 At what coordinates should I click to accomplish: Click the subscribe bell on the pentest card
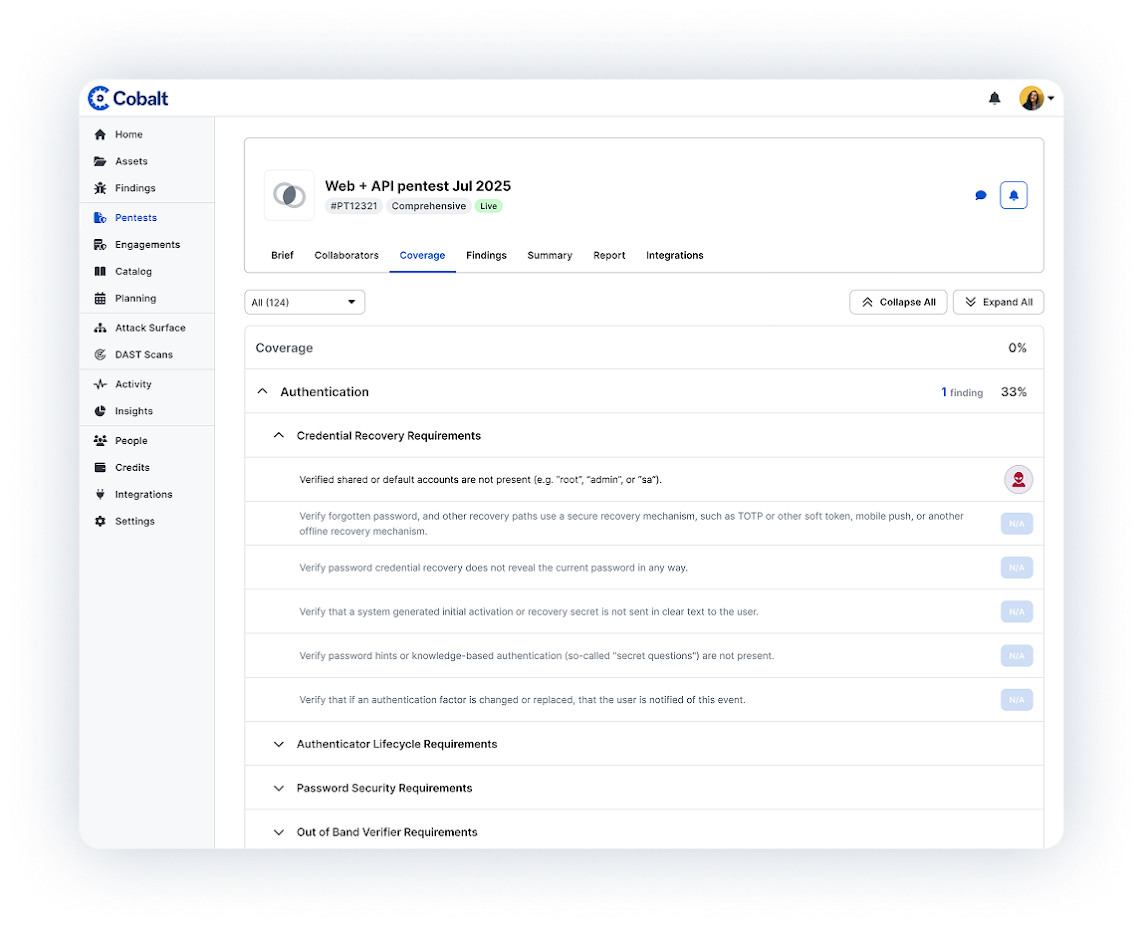pos(1014,196)
